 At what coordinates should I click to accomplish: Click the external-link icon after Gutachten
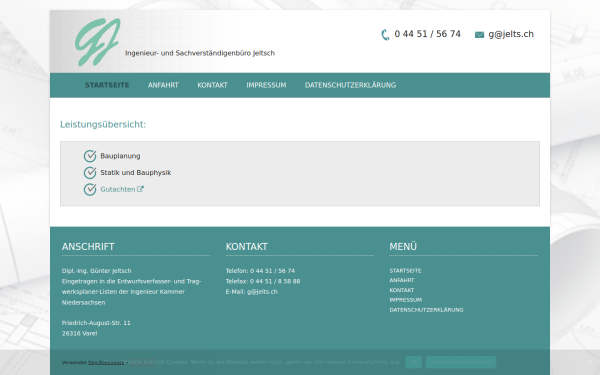point(140,189)
